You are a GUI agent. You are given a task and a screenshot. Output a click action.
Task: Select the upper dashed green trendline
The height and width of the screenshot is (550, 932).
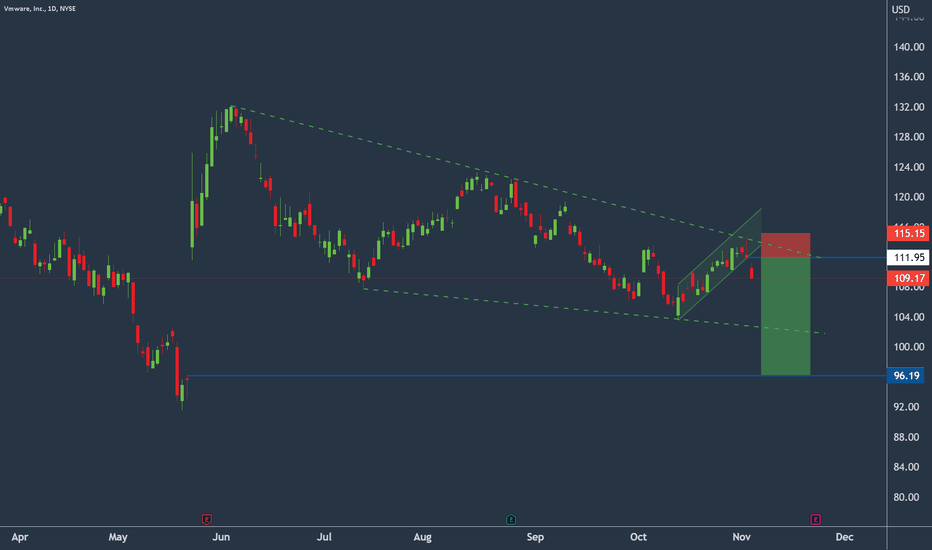coord(526,181)
